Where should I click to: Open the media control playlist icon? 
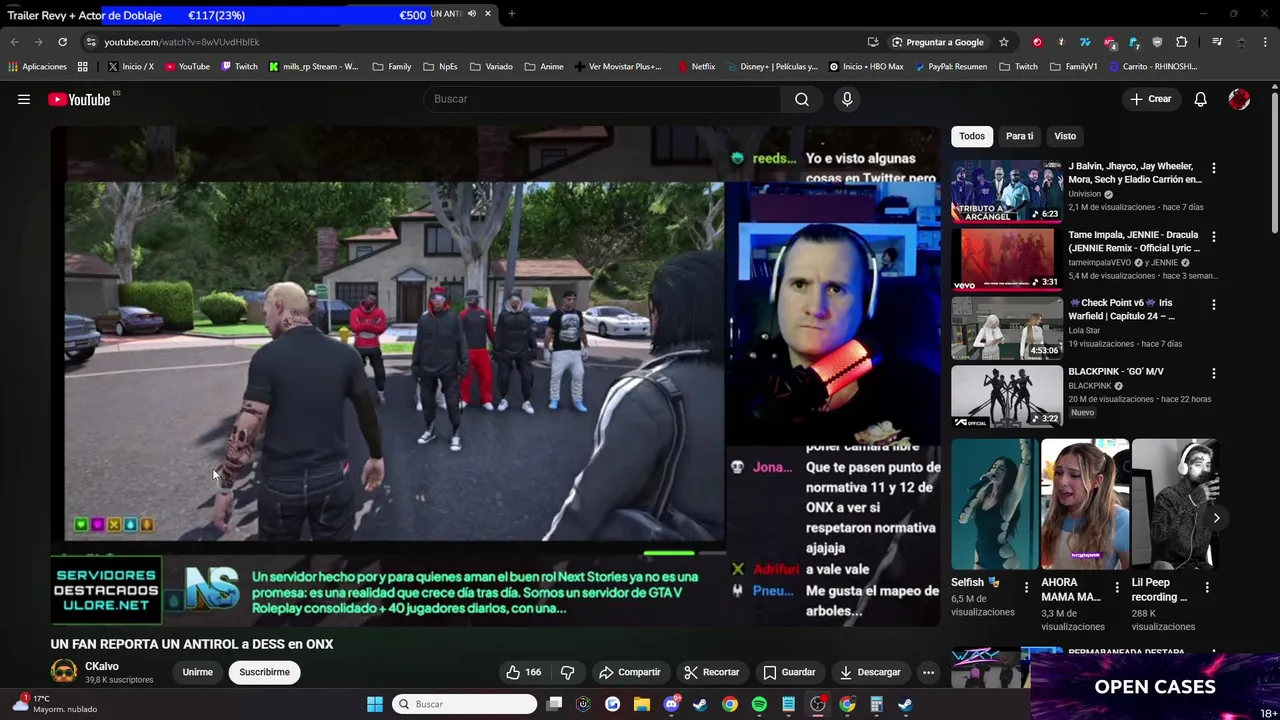click(x=1217, y=42)
